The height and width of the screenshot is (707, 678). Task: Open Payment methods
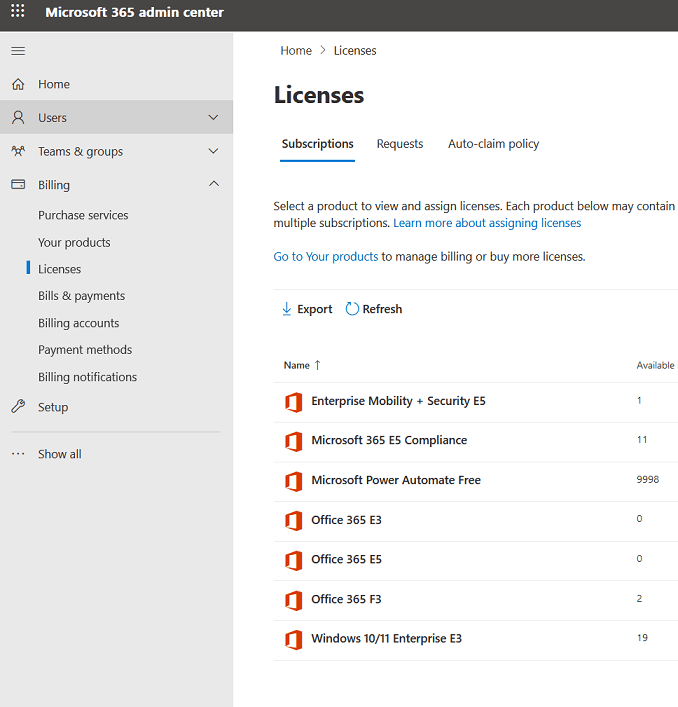(85, 349)
